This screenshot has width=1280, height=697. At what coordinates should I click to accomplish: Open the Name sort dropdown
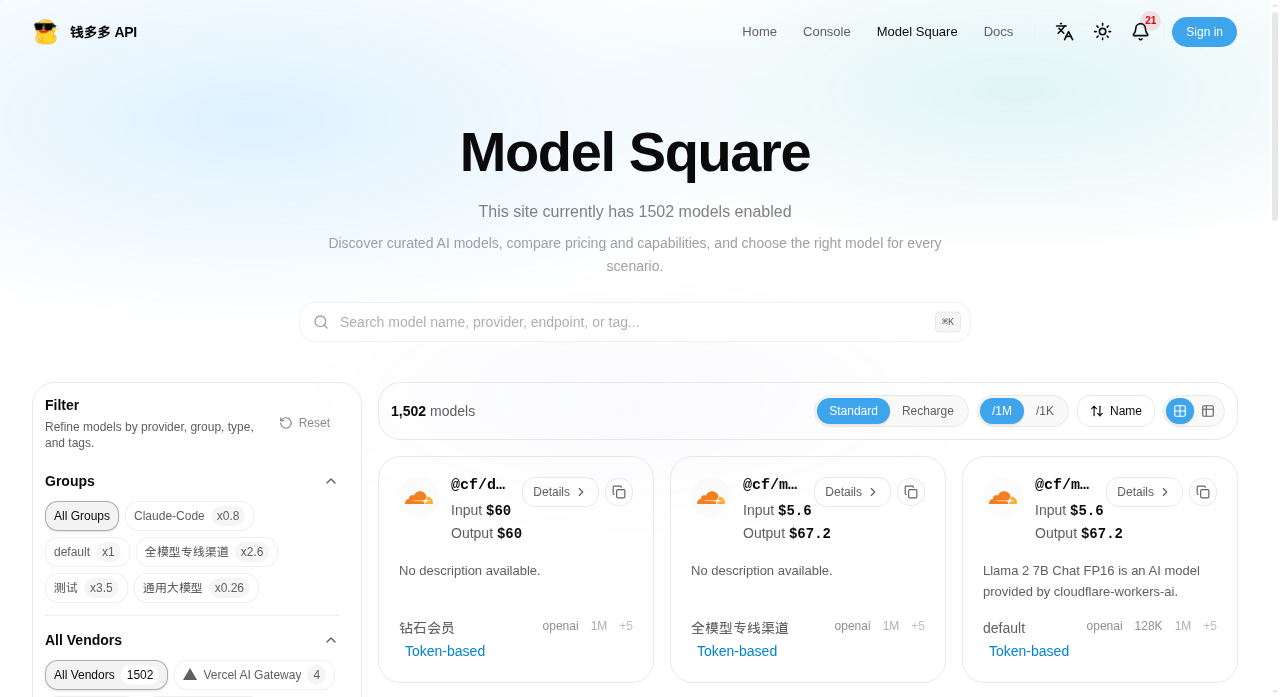(x=1116, y=411)
